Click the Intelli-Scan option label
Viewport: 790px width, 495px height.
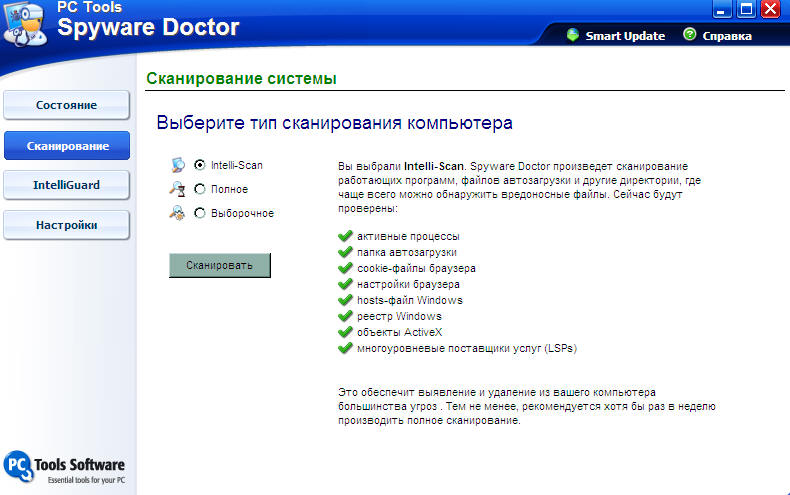click(237, 165)
